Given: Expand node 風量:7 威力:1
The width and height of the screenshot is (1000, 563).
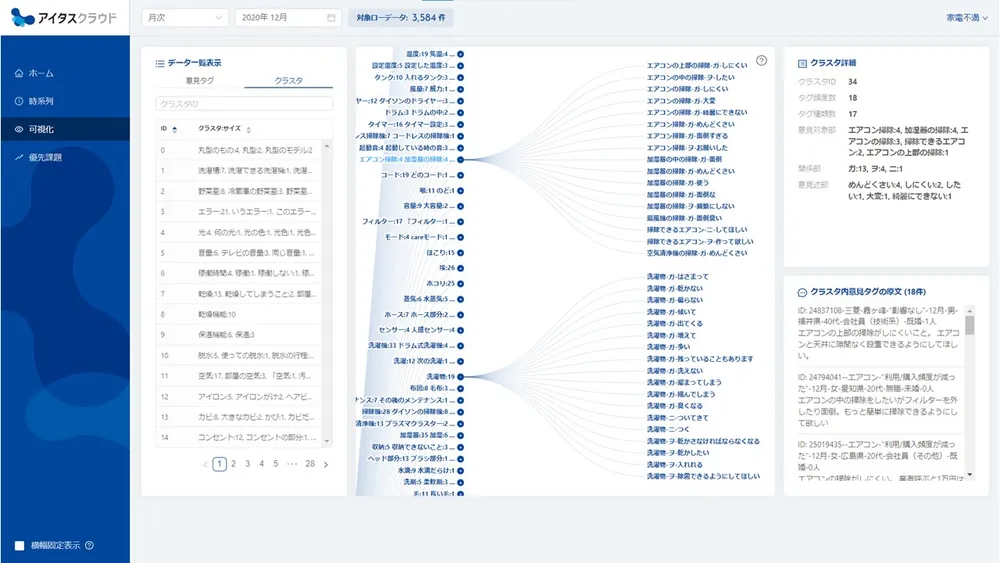Looking at the screenshot, I should click(460, 89).
